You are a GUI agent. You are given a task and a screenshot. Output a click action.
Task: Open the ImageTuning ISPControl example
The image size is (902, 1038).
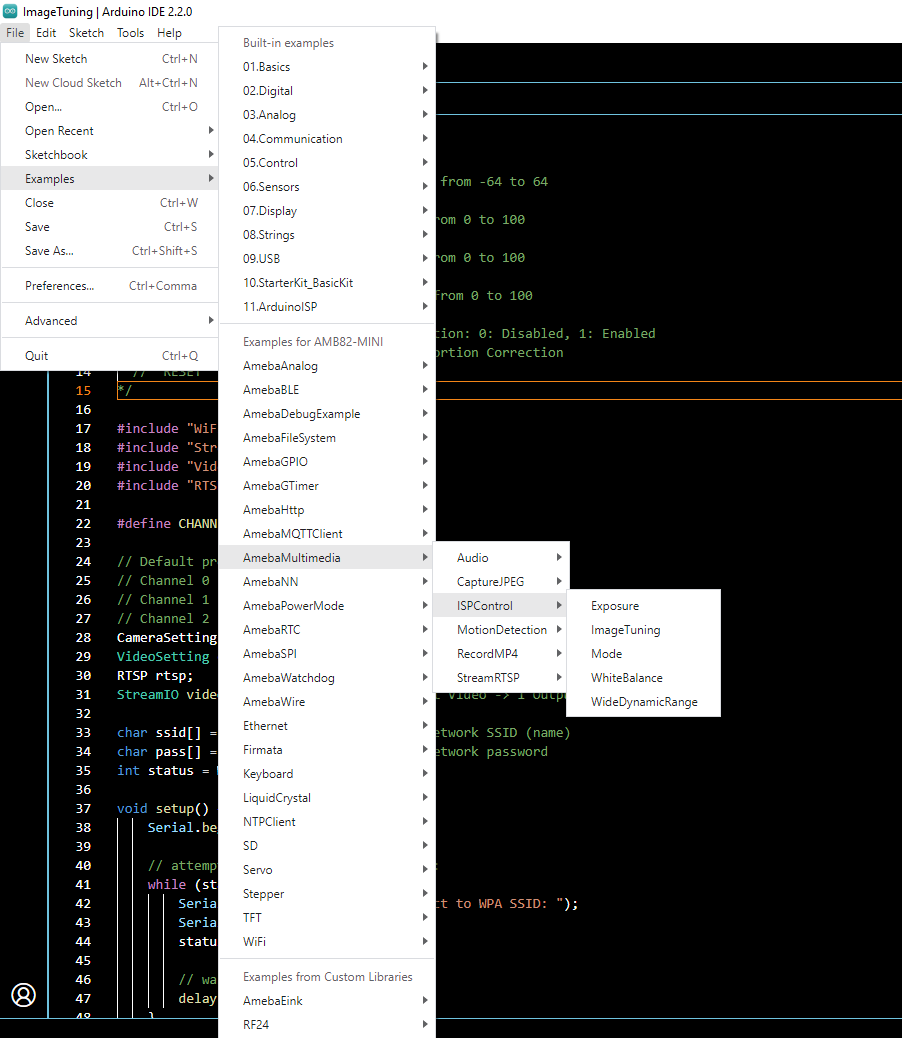[x=625, y=630]
